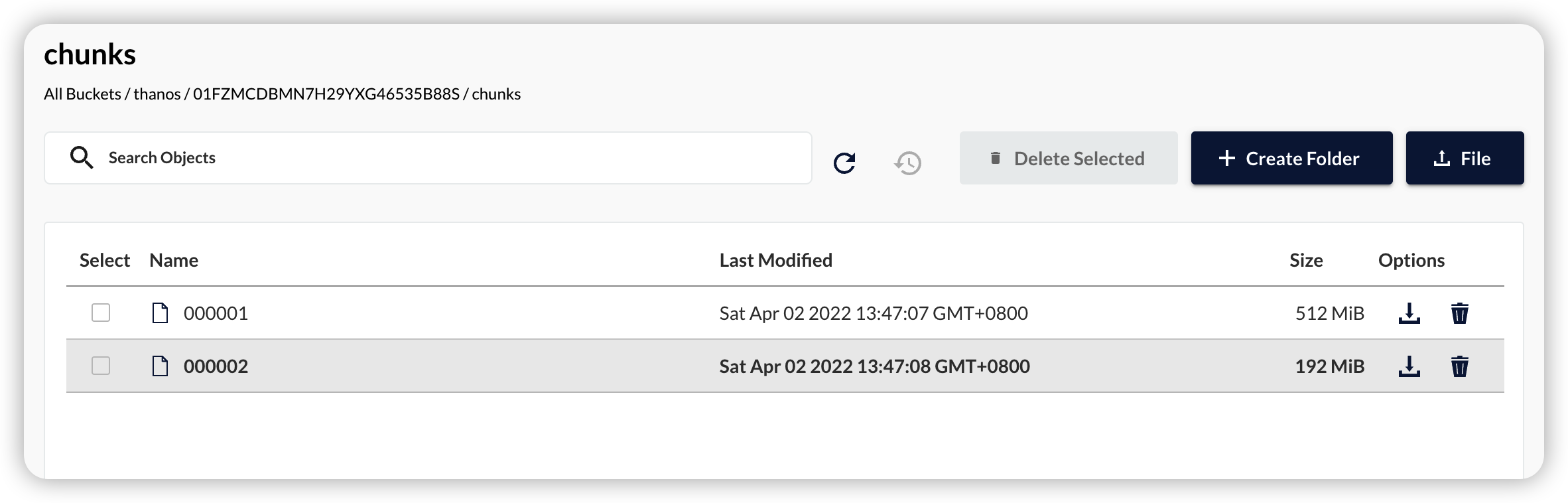Sort by the Last Modified column
Viewport: 1568px width, 503px height.
(775, 260)
